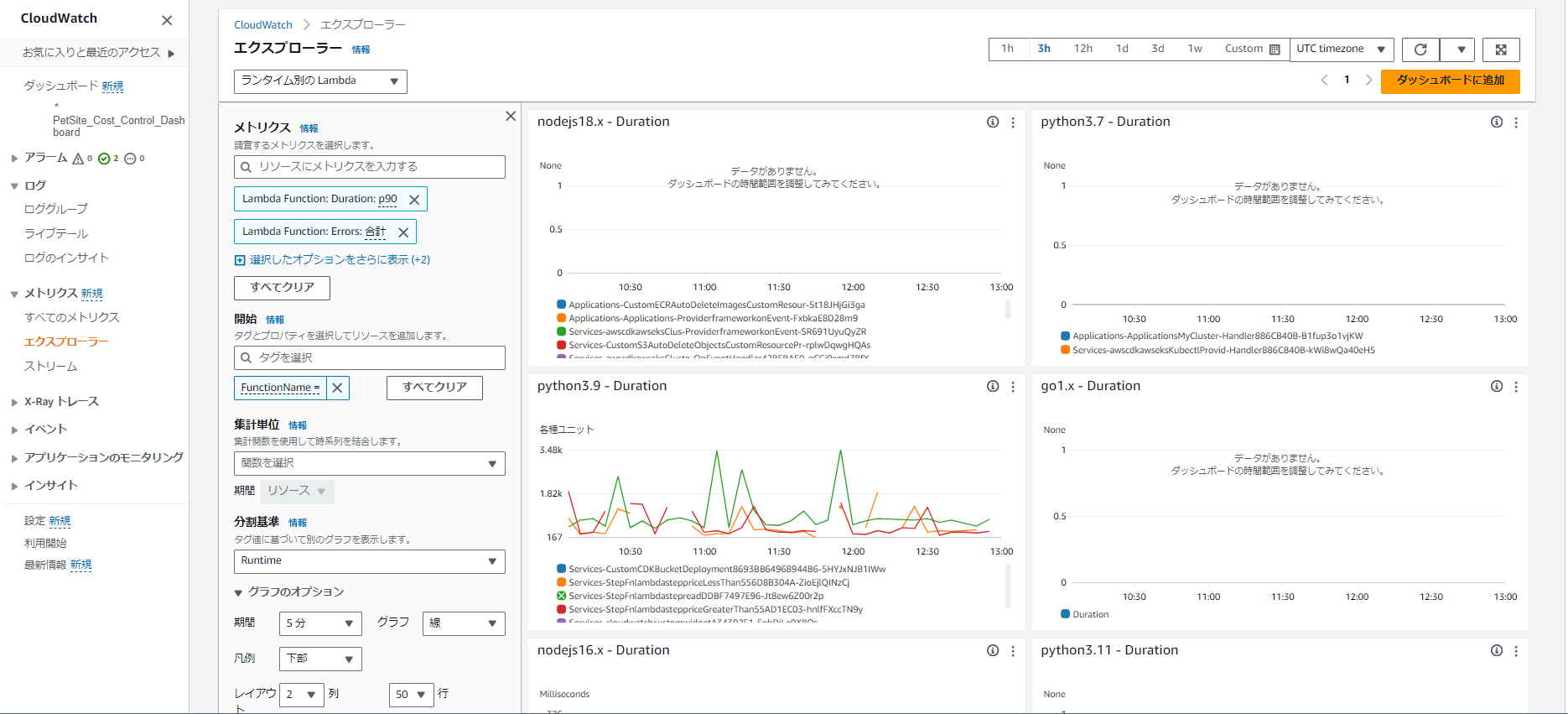Click the refresh icon in the top toolbar
The width and height of the screenshot is (1568, 714).
coord(1420,50)
